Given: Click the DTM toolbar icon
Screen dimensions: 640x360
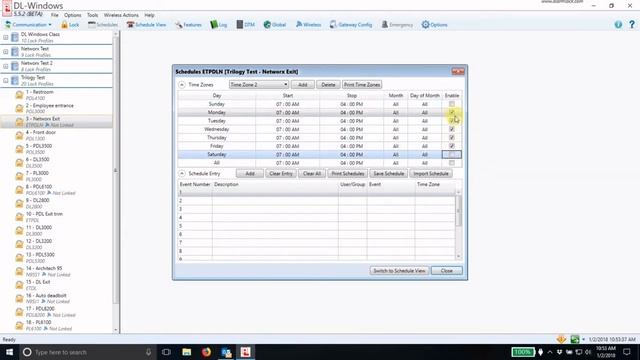Looking at the screenshot, I should click(x=245, y=24).
